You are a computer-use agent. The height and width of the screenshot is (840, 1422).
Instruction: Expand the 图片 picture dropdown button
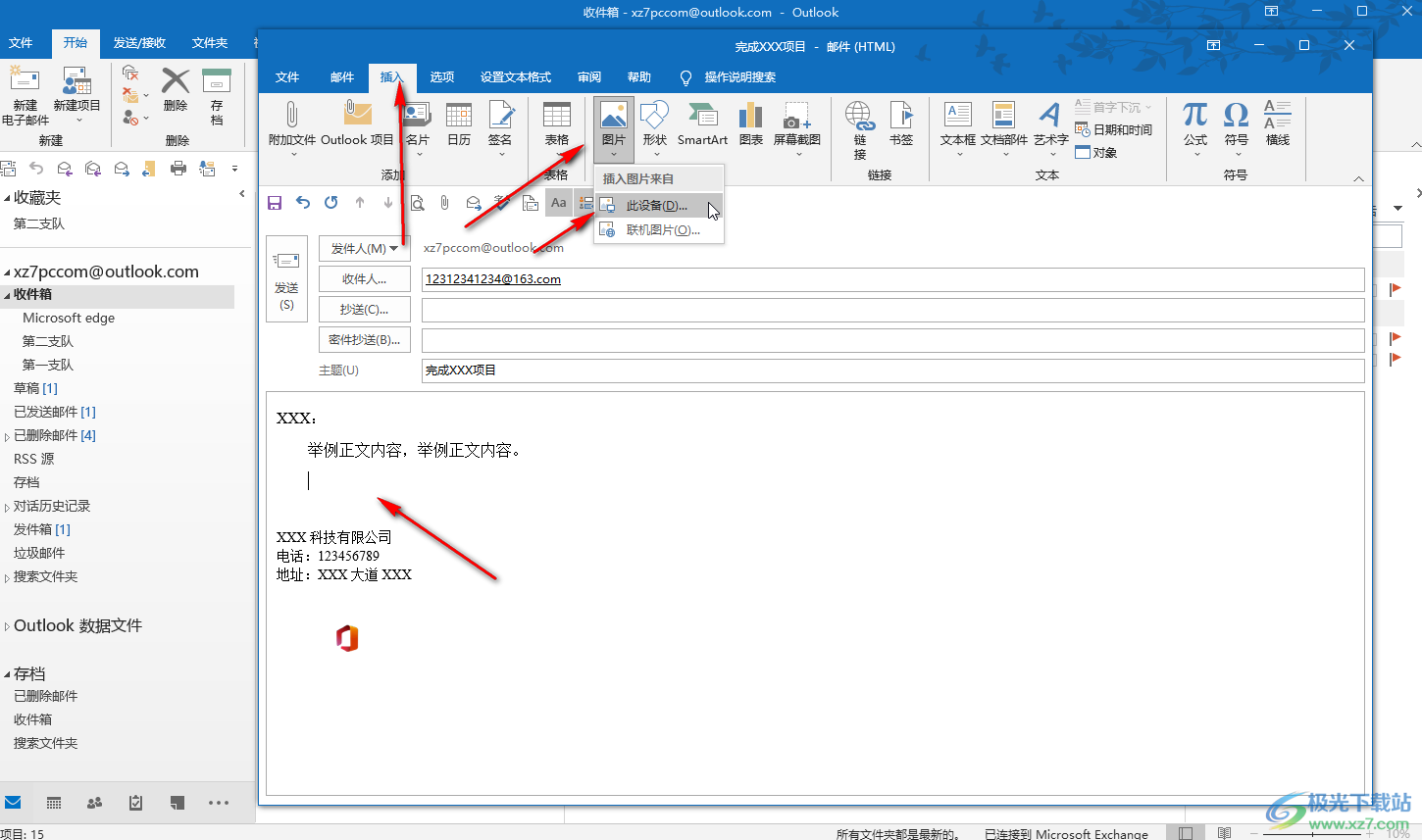tap(614, 152)
